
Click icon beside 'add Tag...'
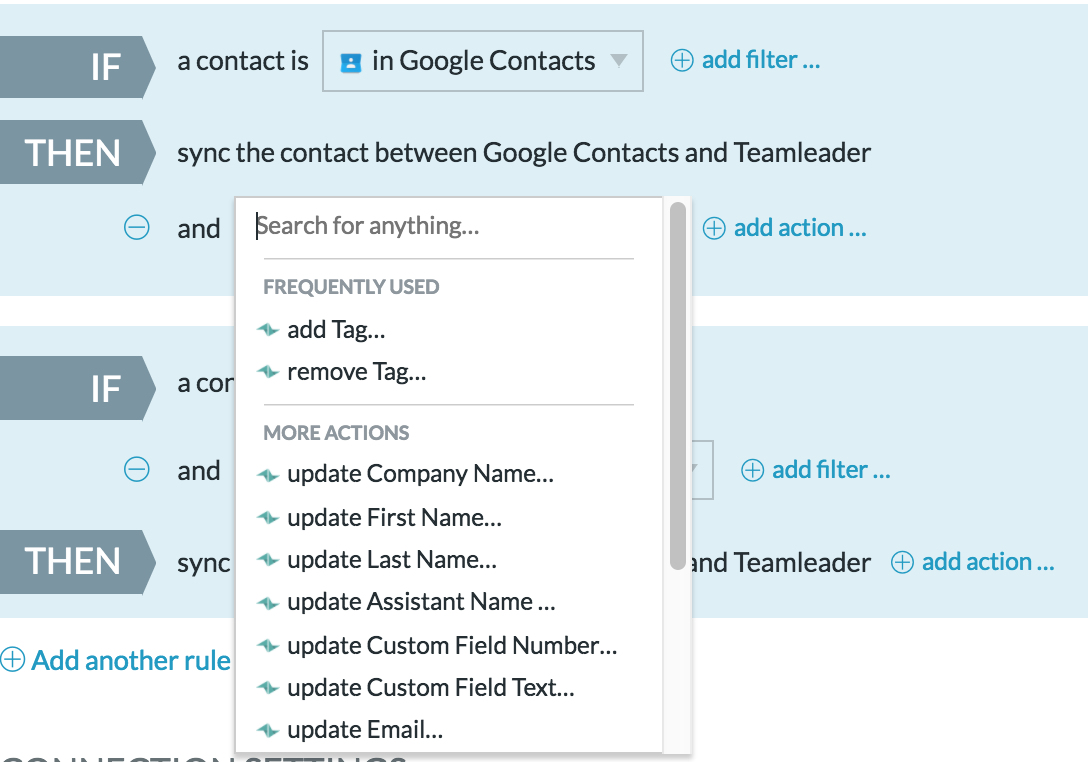tap(268, 330)
